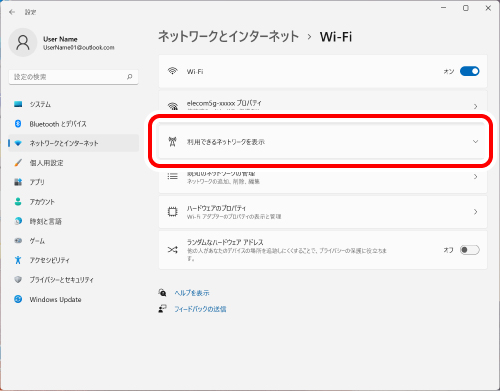Viewport: 500px width, 391px height.
Task: Expand the 利用できるネットワークを表示 chevron
Action: click(x=475, y=142)
